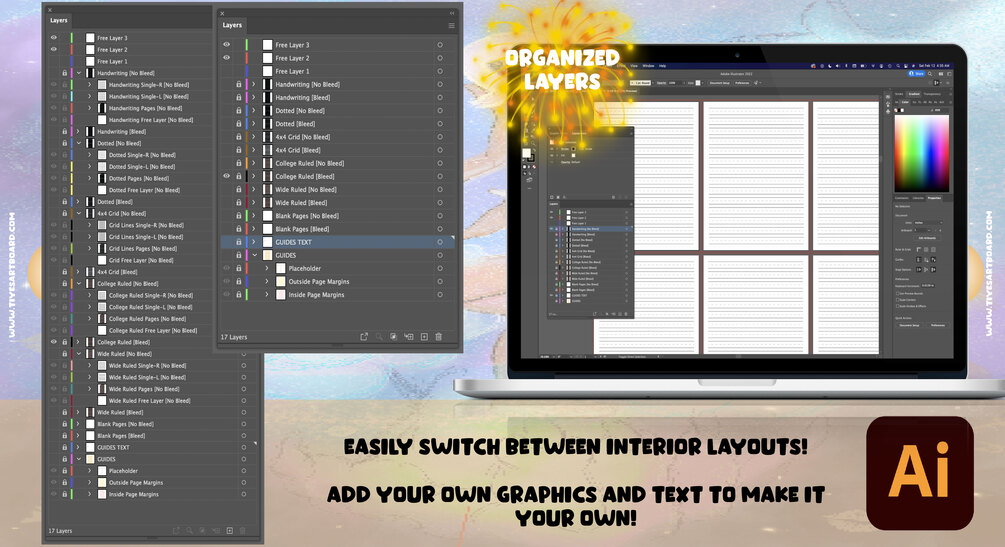1005x547 pixels.
Task: Collapse Handwriting [No Bleed] in back Layers panel
Action: (79, 73)
